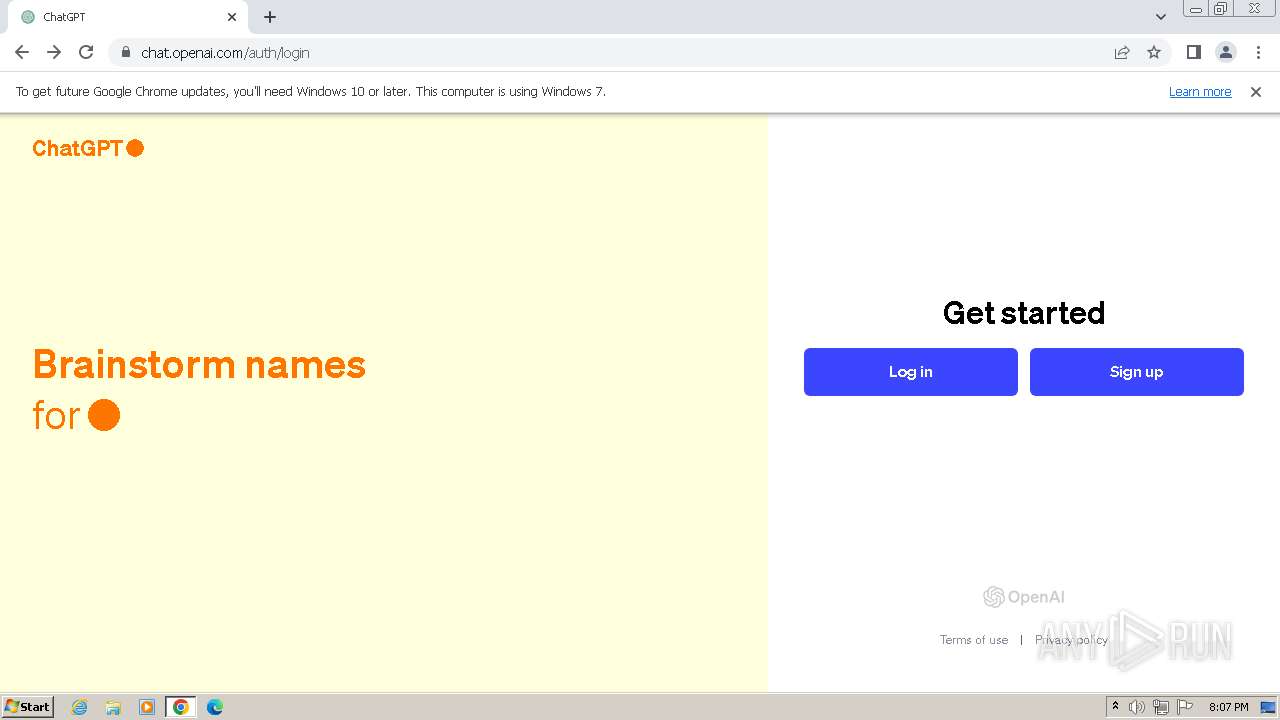1280x720 pixels.
Task: Open the Learn more link
Action: 1200,92
